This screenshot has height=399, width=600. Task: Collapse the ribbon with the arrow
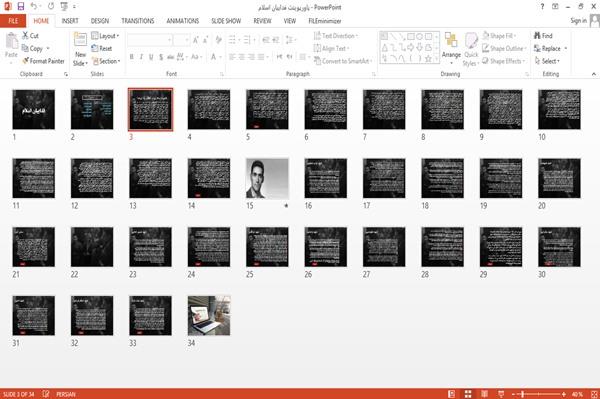click(x=593, y=74)
